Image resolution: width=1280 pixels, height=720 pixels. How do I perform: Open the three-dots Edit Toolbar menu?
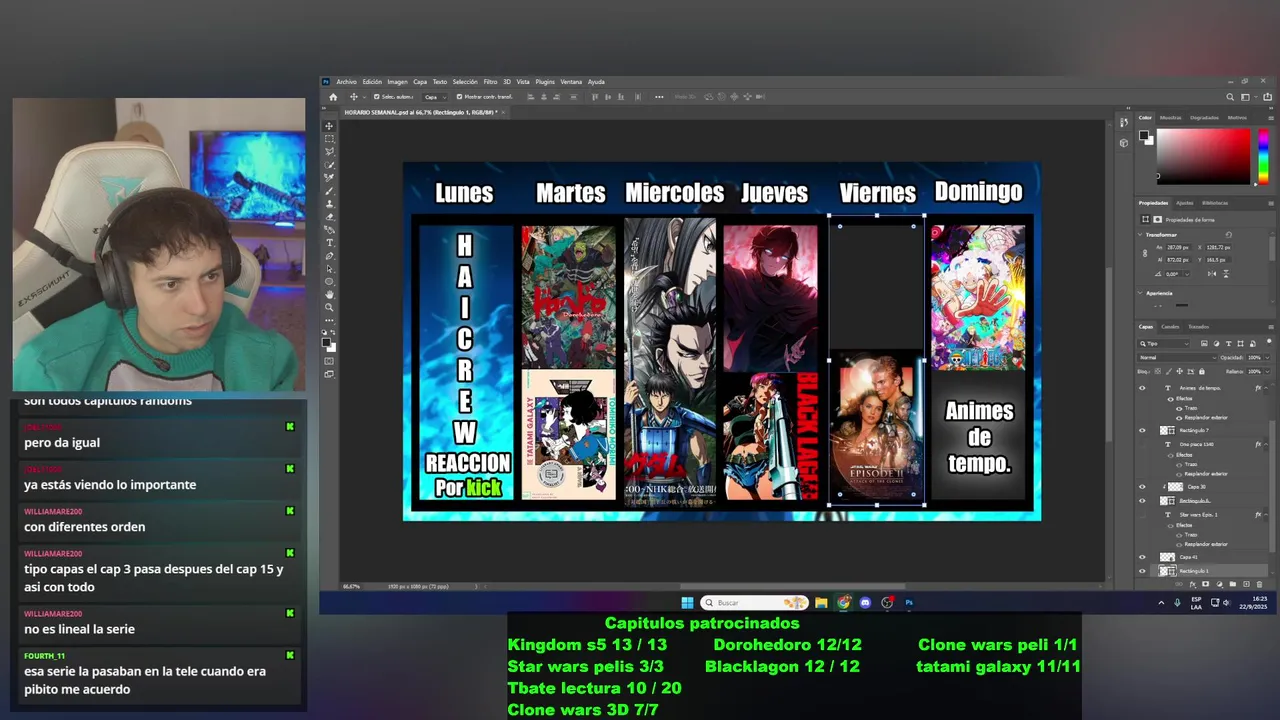329,322
